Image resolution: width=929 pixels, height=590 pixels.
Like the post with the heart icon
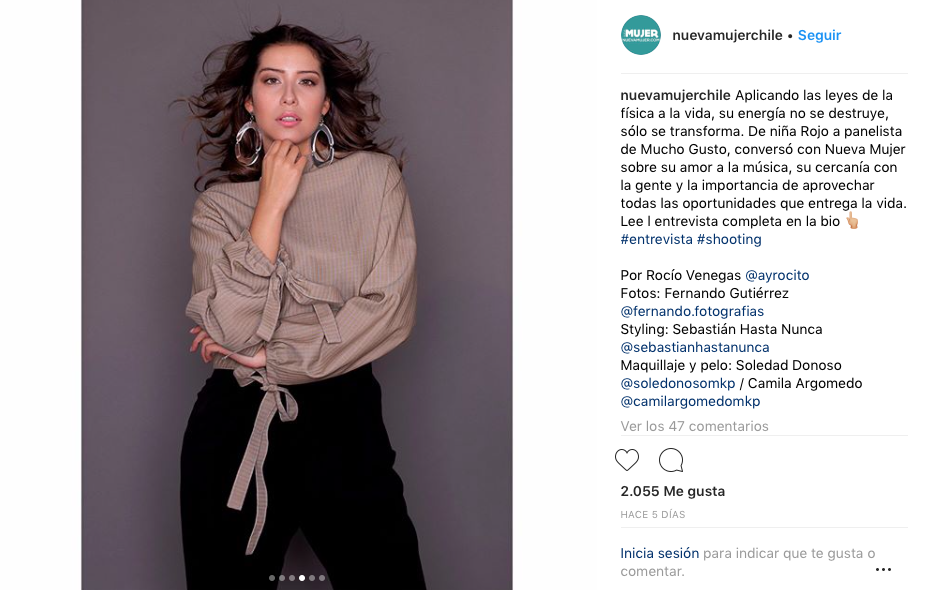pyautogui.click(x=627, y=460)
